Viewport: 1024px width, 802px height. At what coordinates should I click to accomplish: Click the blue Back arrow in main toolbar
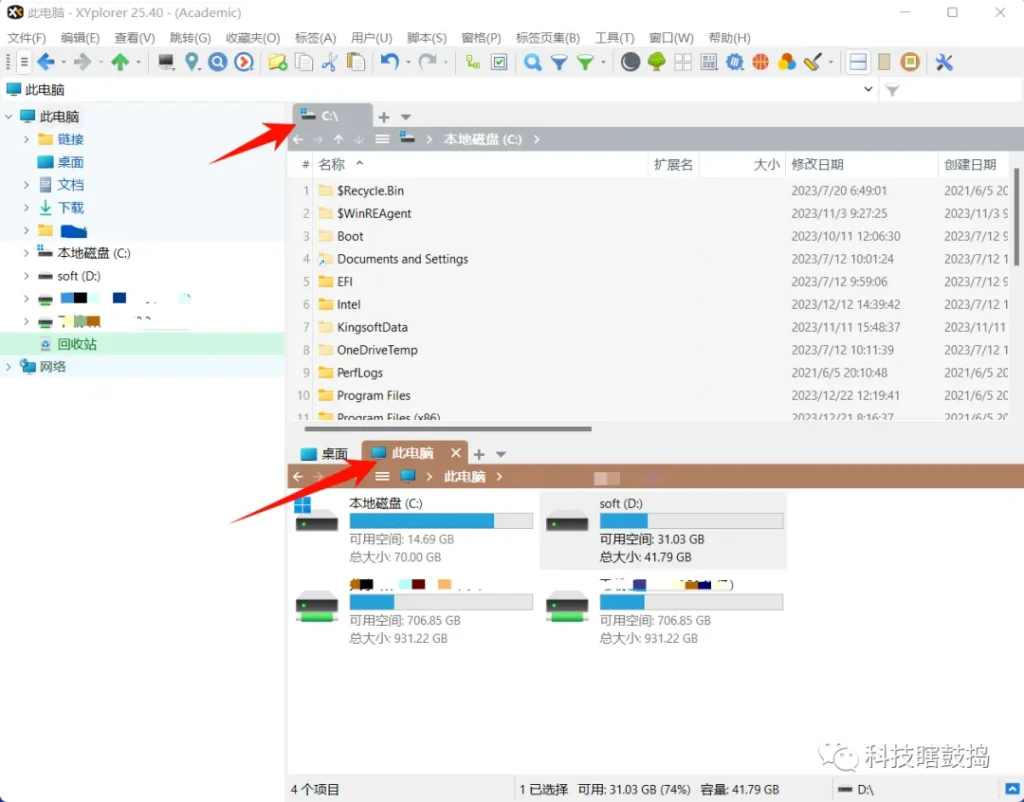point(46,62)
